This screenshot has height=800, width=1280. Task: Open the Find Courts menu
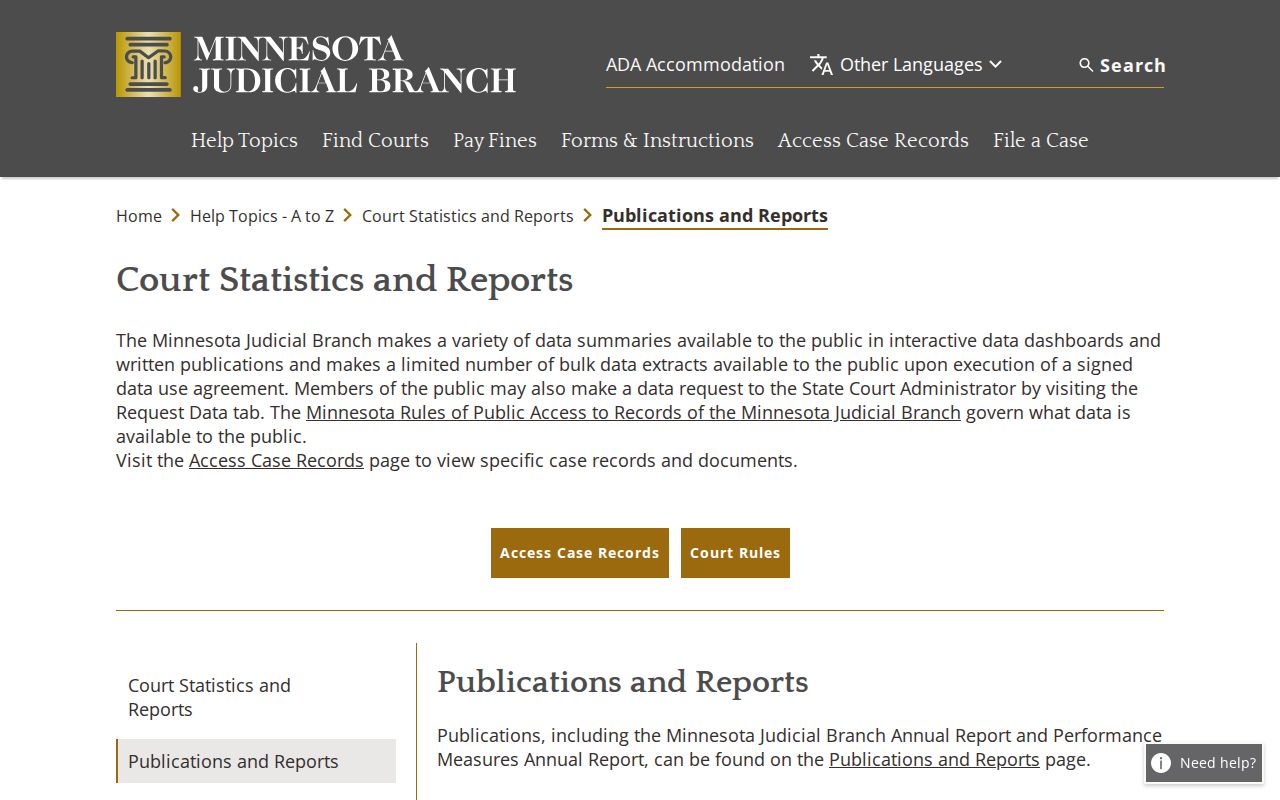coord(375,140)
